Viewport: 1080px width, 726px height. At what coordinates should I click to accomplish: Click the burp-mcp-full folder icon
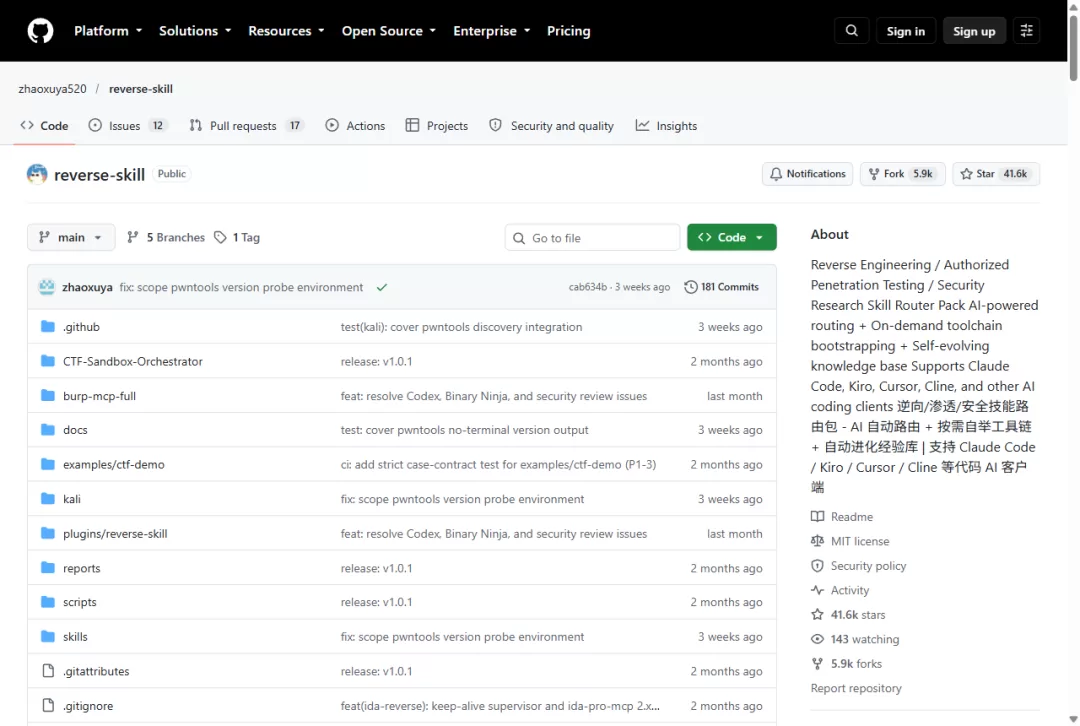(x=48, y=395)
